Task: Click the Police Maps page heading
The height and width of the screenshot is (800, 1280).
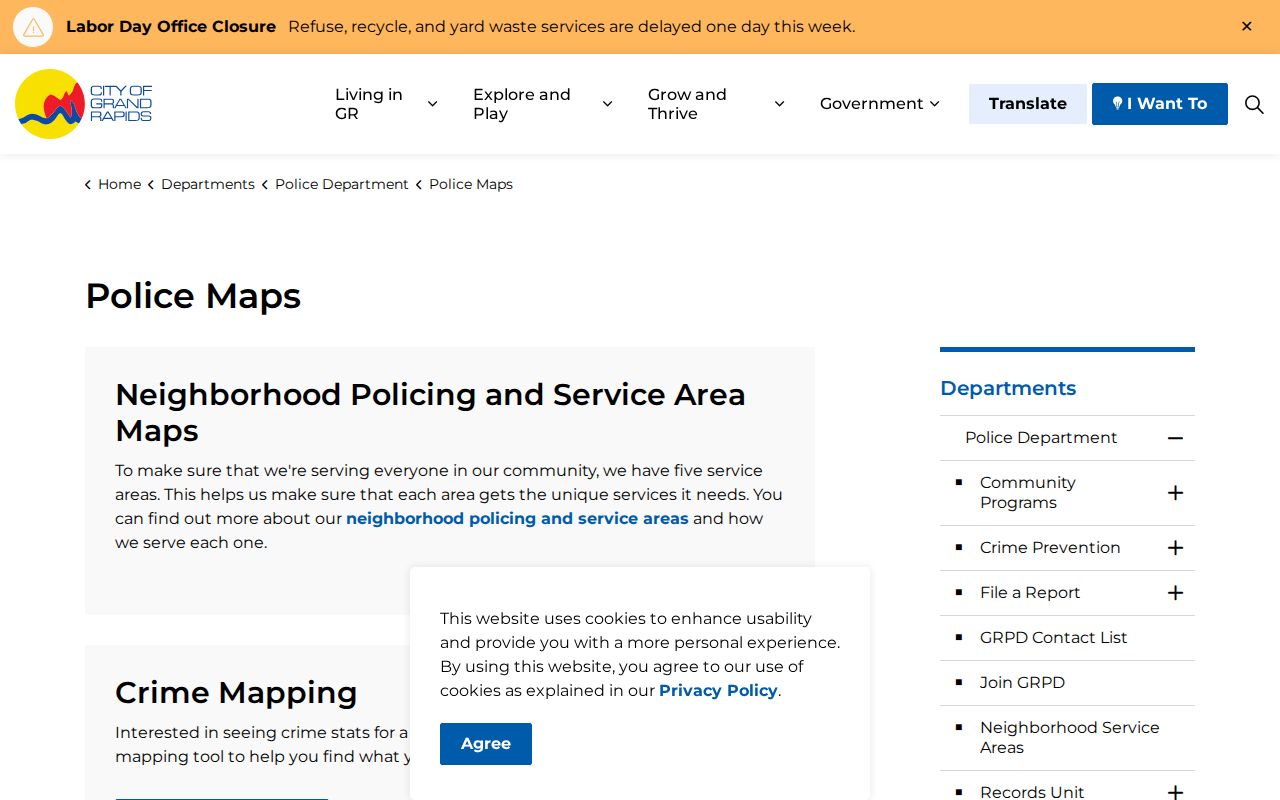Action: click(x=193, y=296)
